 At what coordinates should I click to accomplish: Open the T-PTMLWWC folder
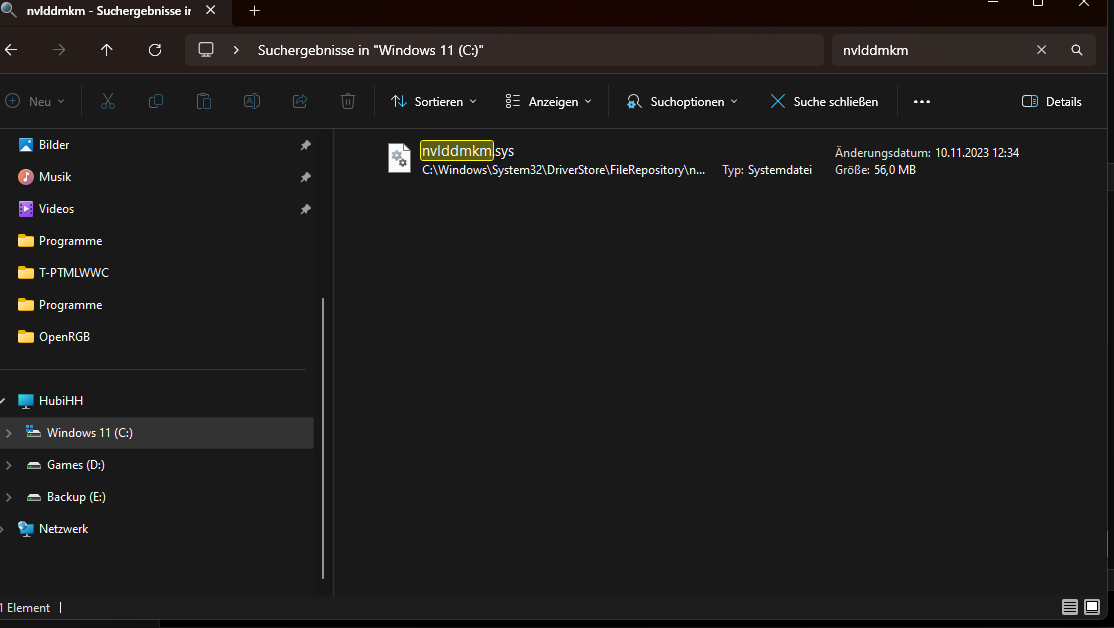click(x=73, y=273)
